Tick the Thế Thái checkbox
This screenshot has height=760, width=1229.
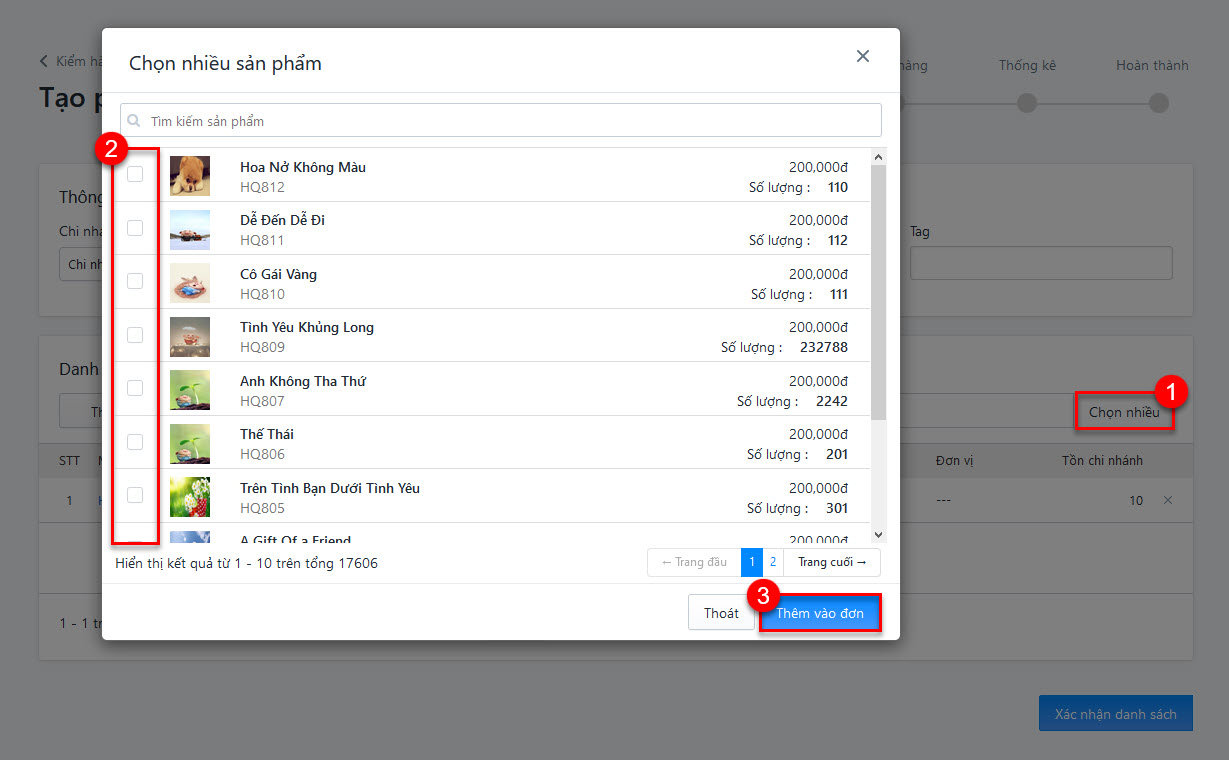[135, 442]
